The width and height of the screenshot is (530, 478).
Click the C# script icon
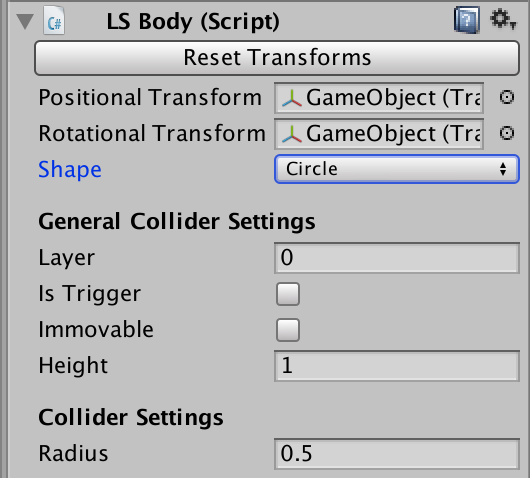pyautogui.click(x=54, y=21)
